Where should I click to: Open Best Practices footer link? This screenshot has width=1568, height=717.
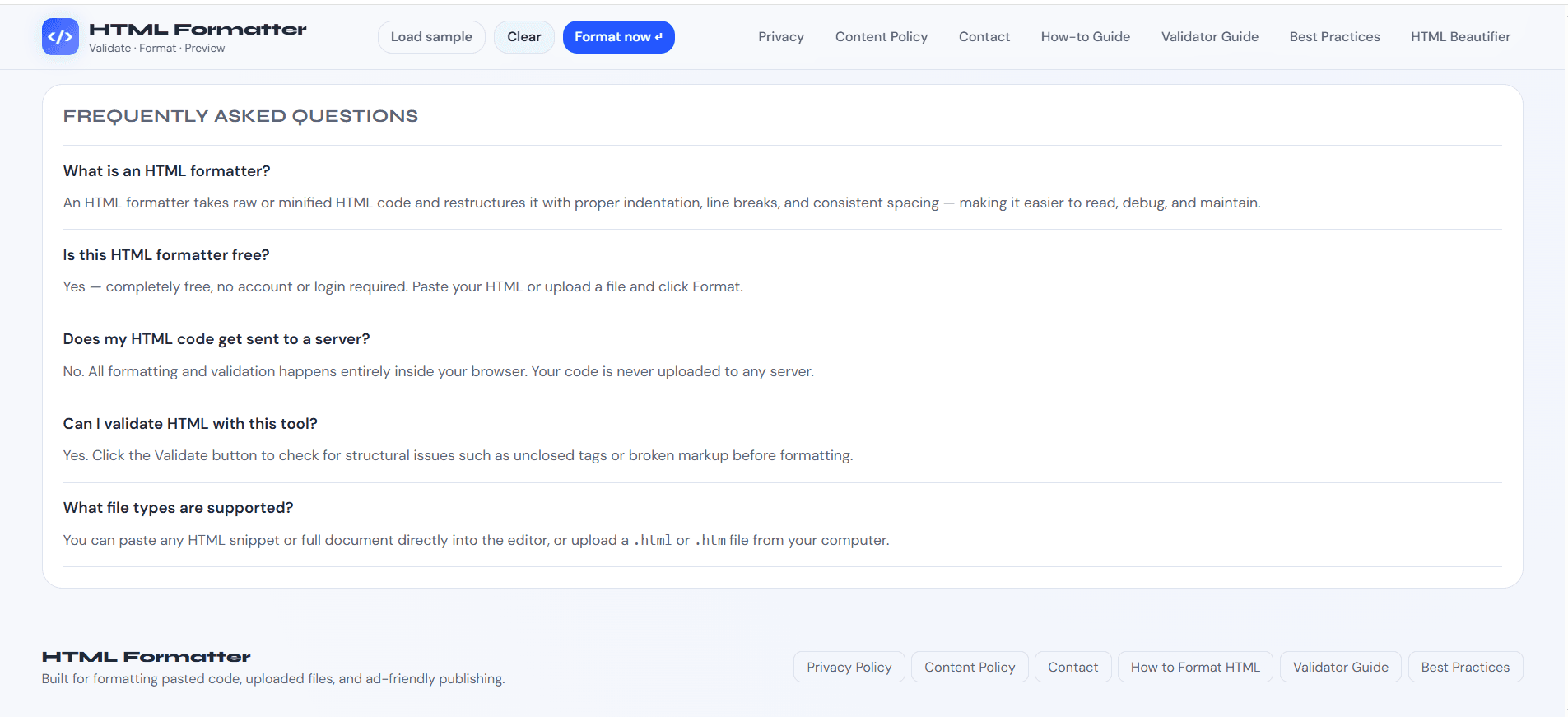[1466, 667]
